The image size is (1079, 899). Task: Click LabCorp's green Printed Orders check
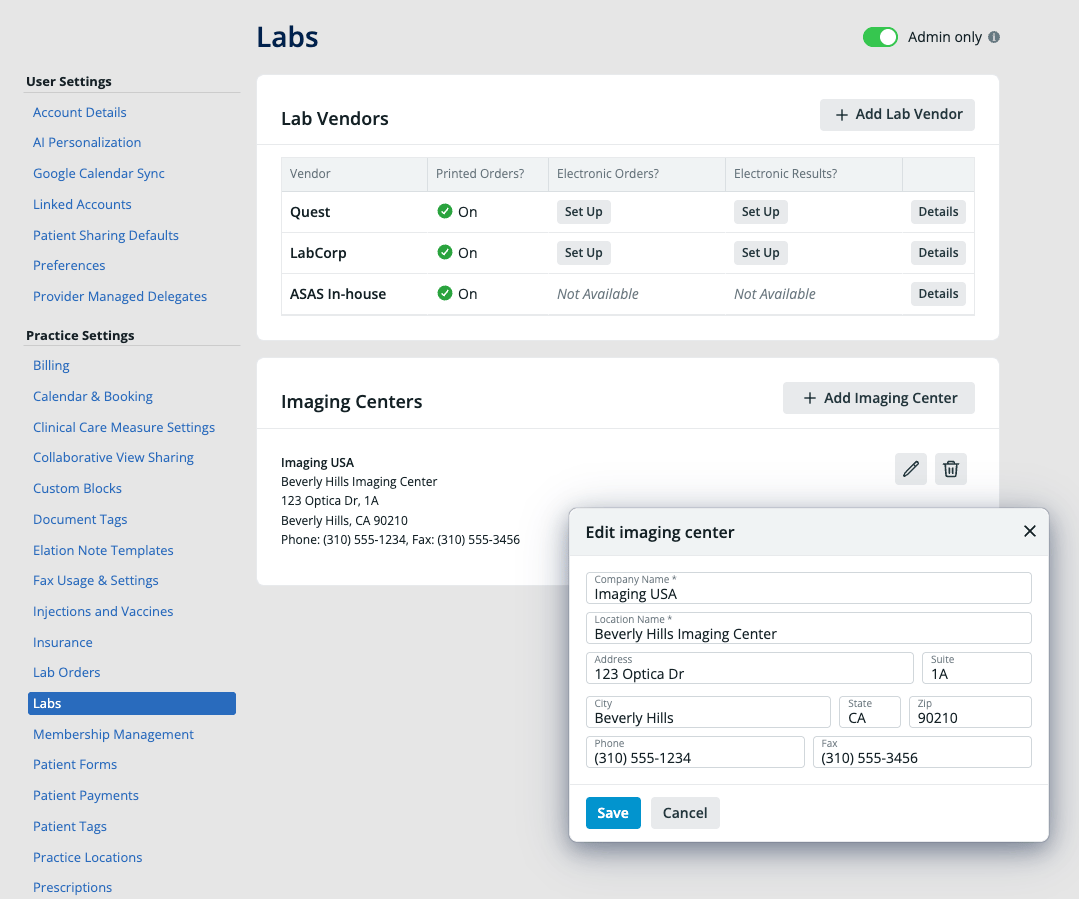pyautogui.click(x=445, y=253)
